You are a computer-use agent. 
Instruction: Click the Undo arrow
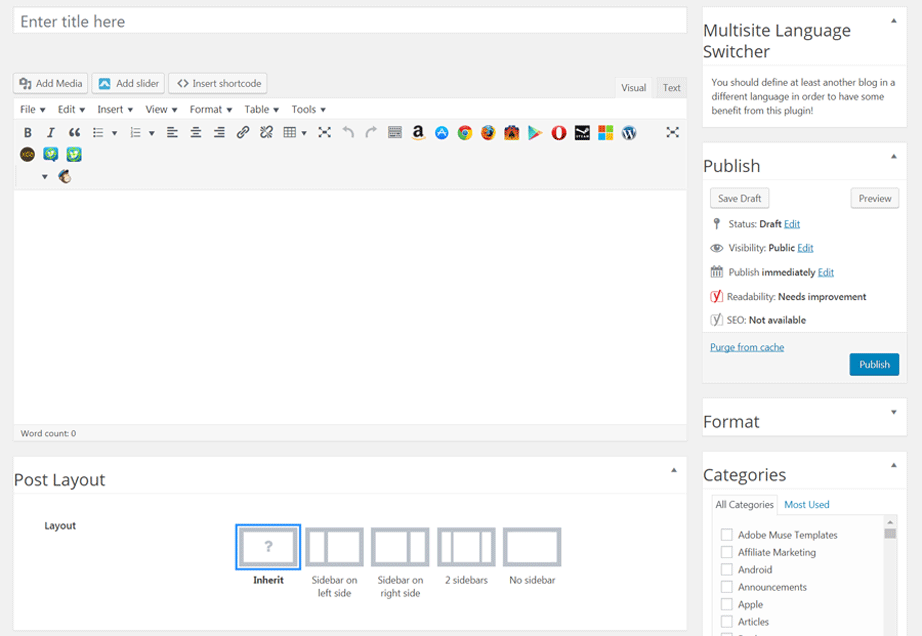pos(348,133)
